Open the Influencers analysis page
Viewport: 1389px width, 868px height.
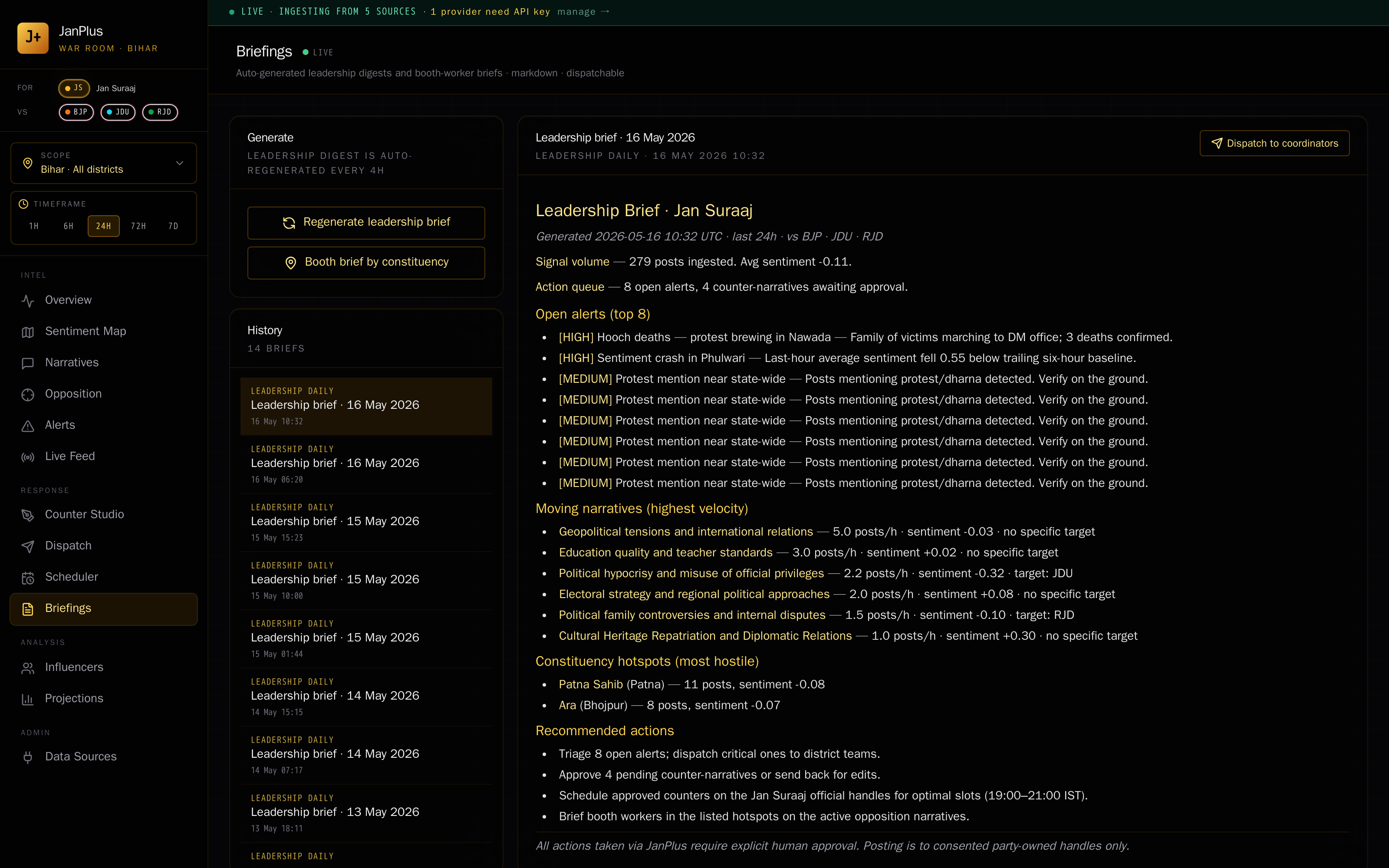point(104,667)
